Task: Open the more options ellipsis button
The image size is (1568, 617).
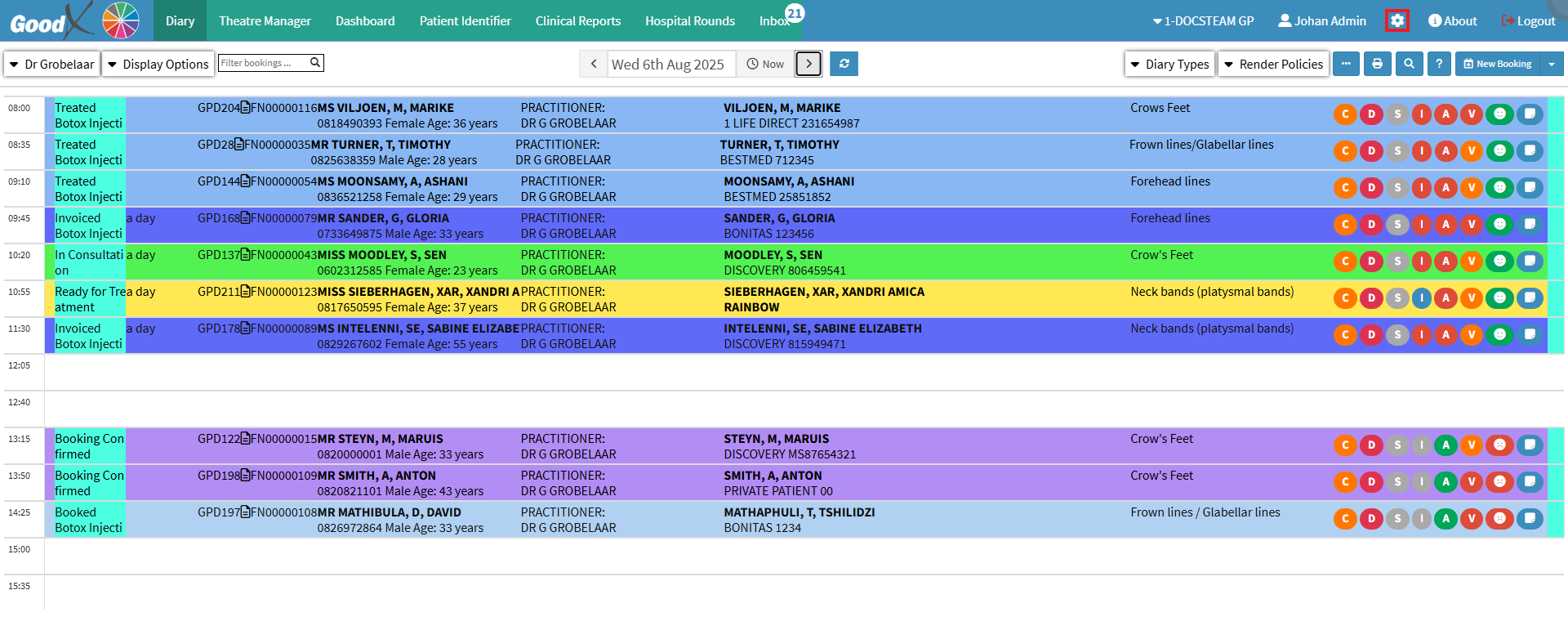Action: (1346, 64)
